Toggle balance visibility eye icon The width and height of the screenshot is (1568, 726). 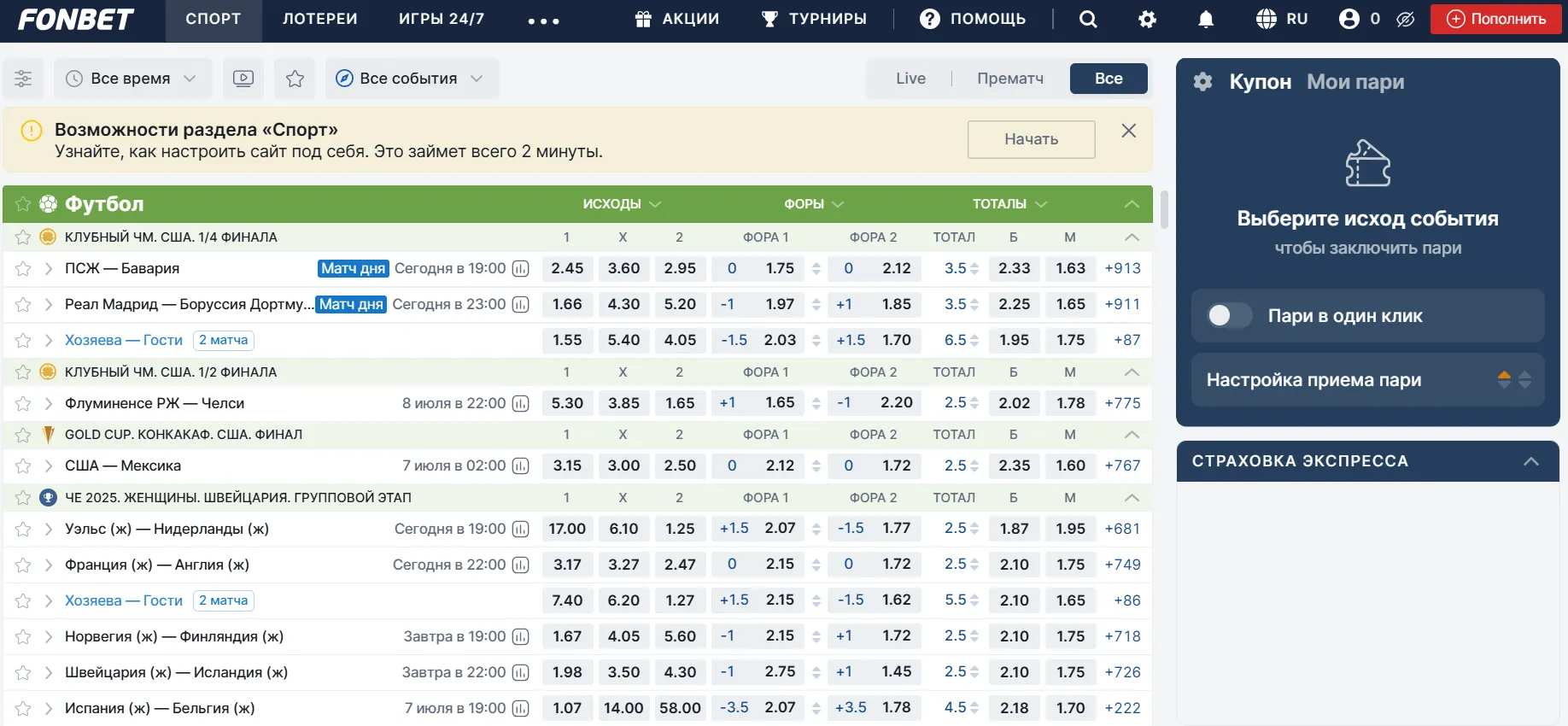pos(1405,19)
